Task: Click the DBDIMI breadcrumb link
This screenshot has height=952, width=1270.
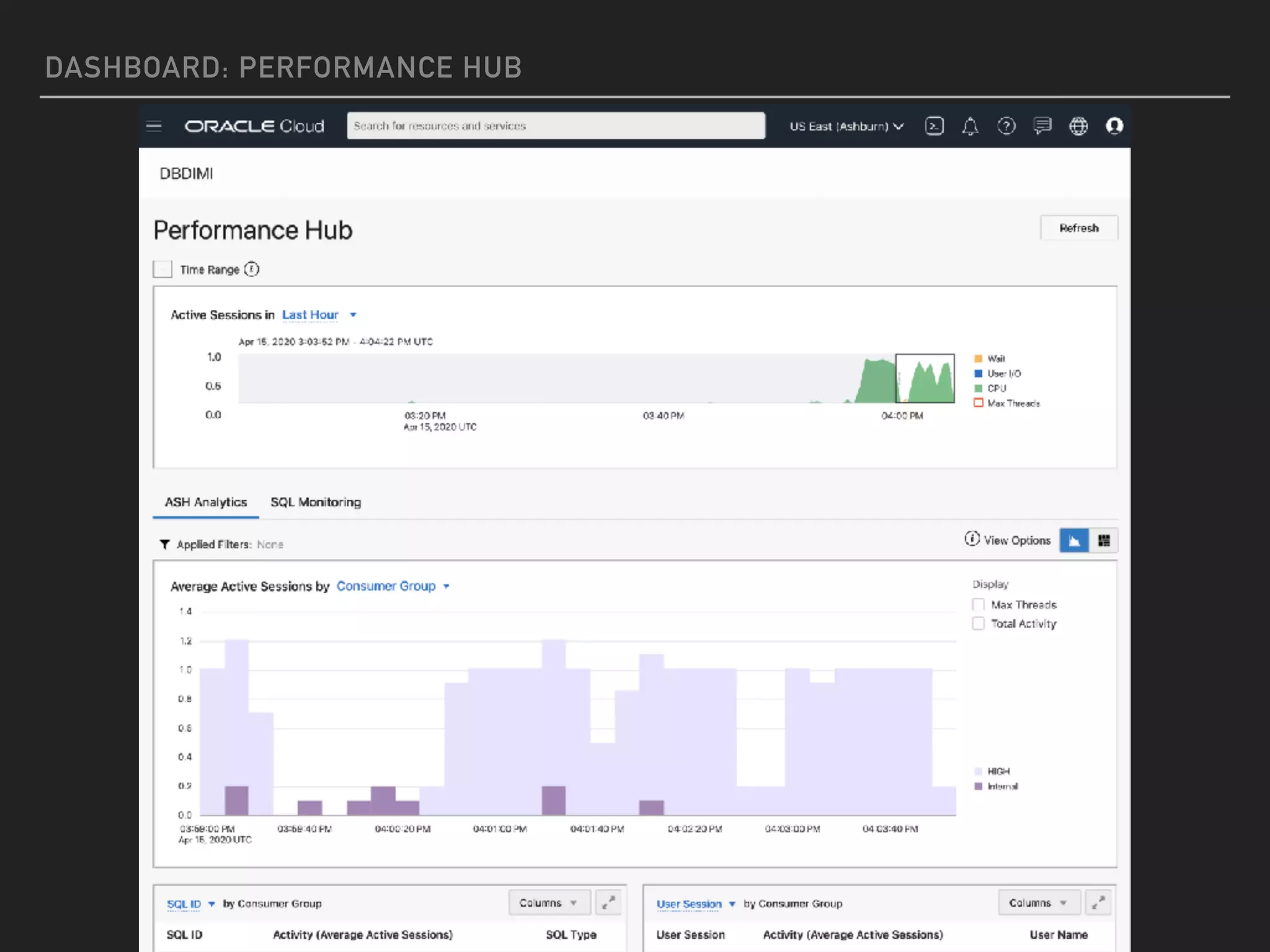Action: click(x=186, y=174)
